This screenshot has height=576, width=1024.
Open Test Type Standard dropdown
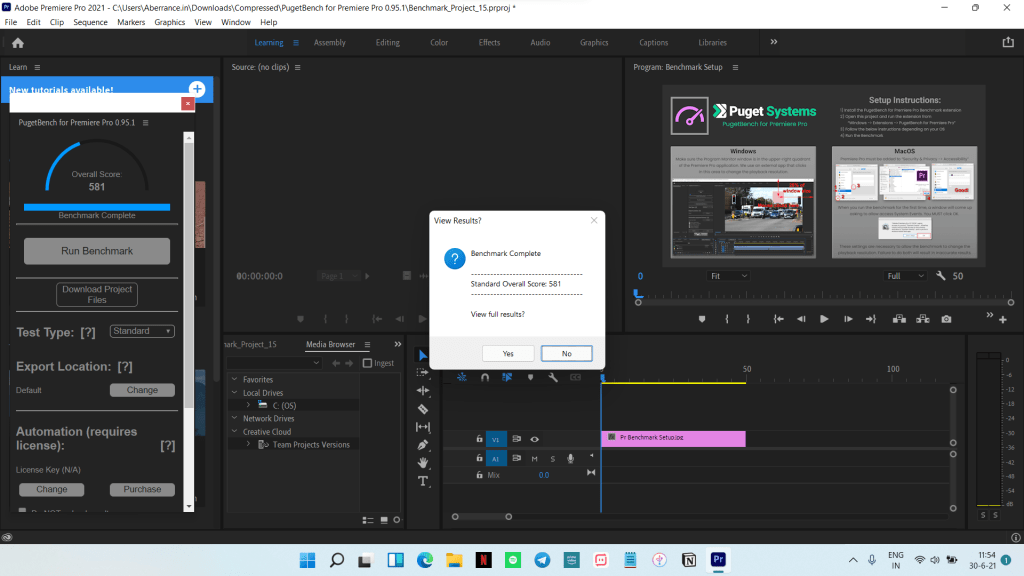tap(142, 331)
